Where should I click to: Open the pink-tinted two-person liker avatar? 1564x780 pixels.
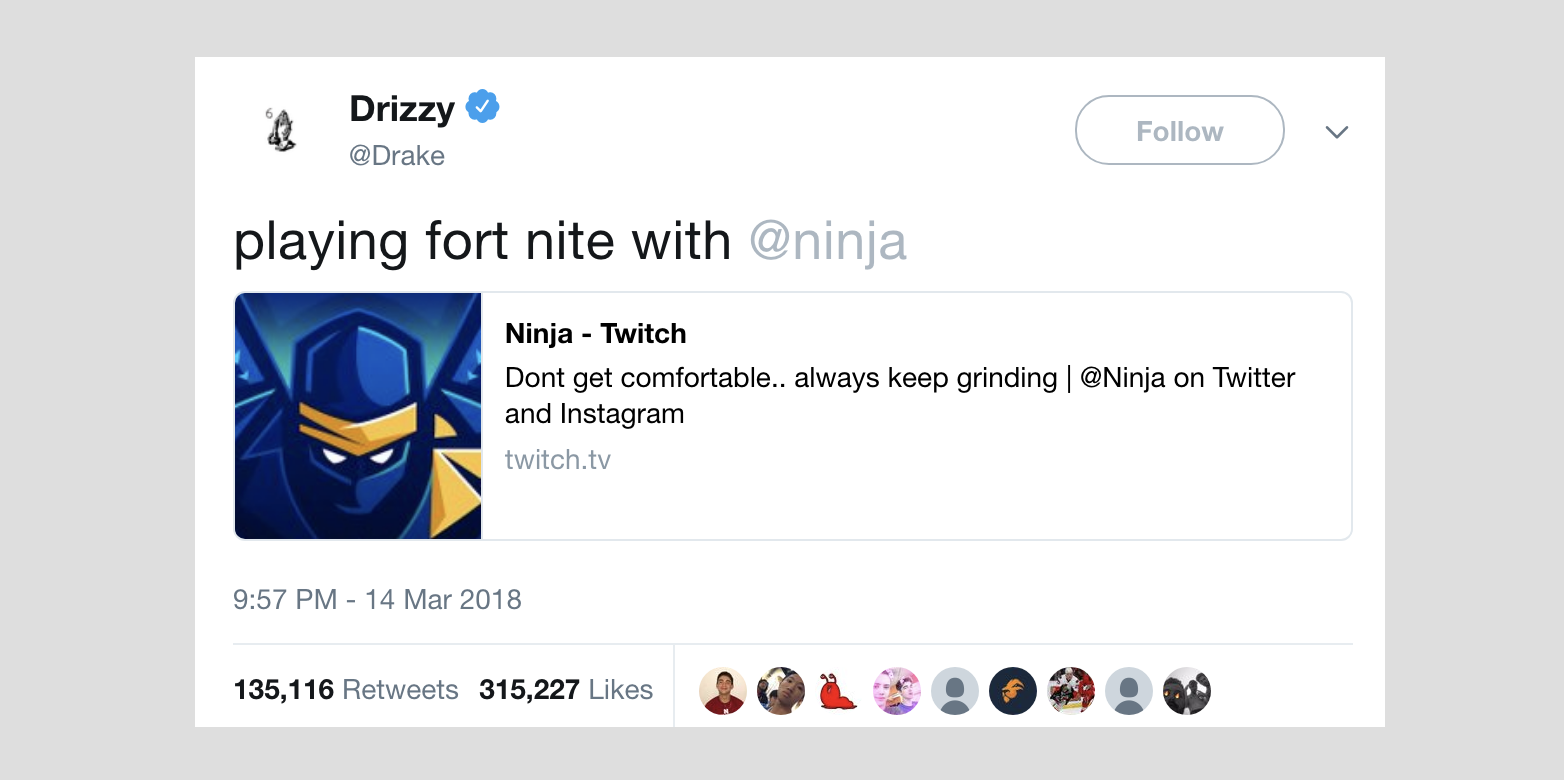(x=896, y=690)
